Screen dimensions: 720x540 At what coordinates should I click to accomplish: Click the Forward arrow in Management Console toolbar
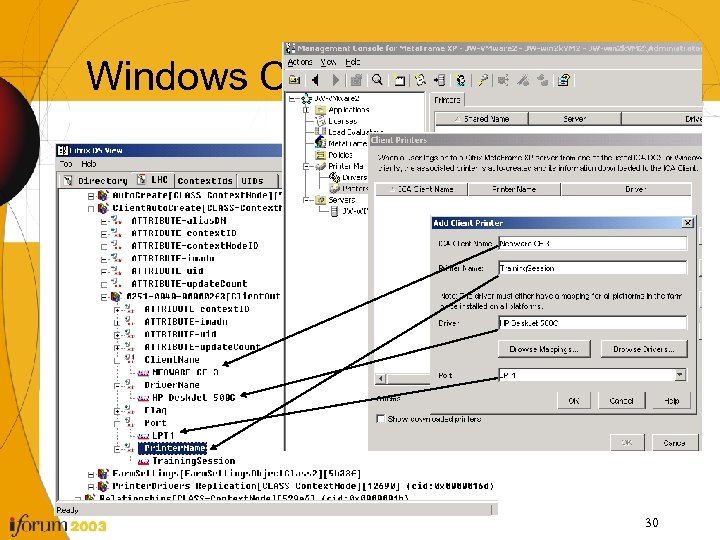[336, 80]
